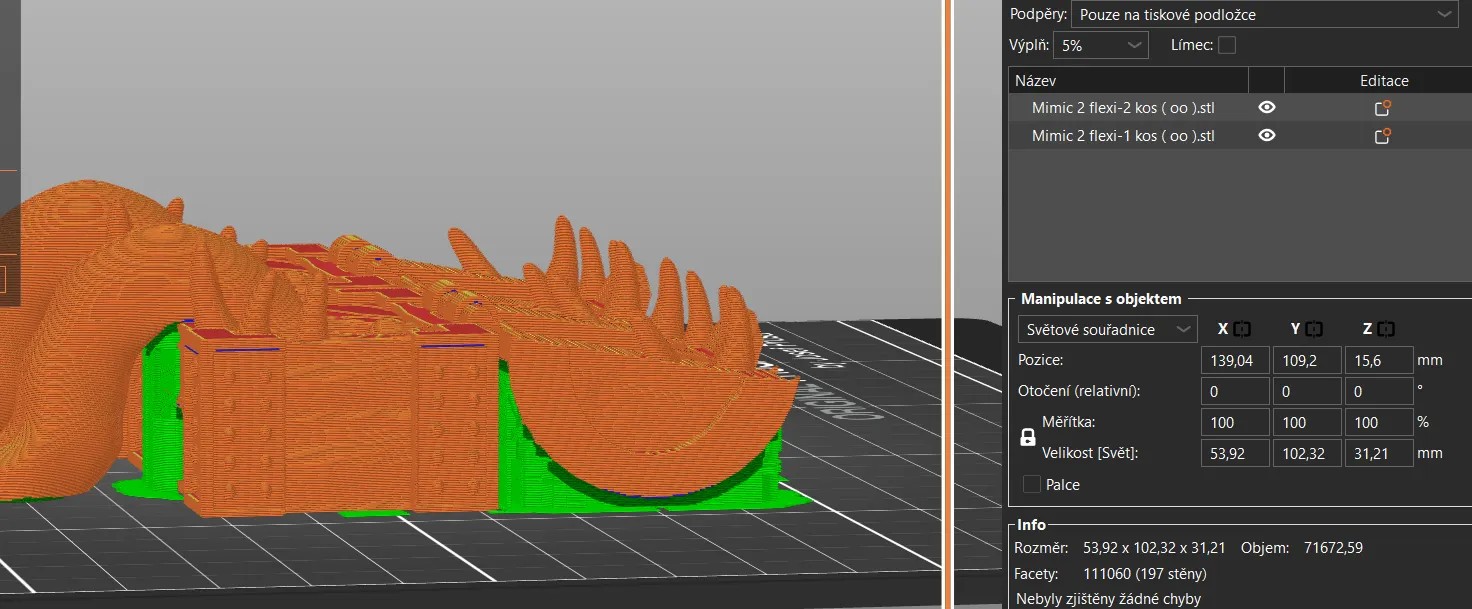Hide the Mimic 2 flexi-2 kos object

tap(1267, 108)
